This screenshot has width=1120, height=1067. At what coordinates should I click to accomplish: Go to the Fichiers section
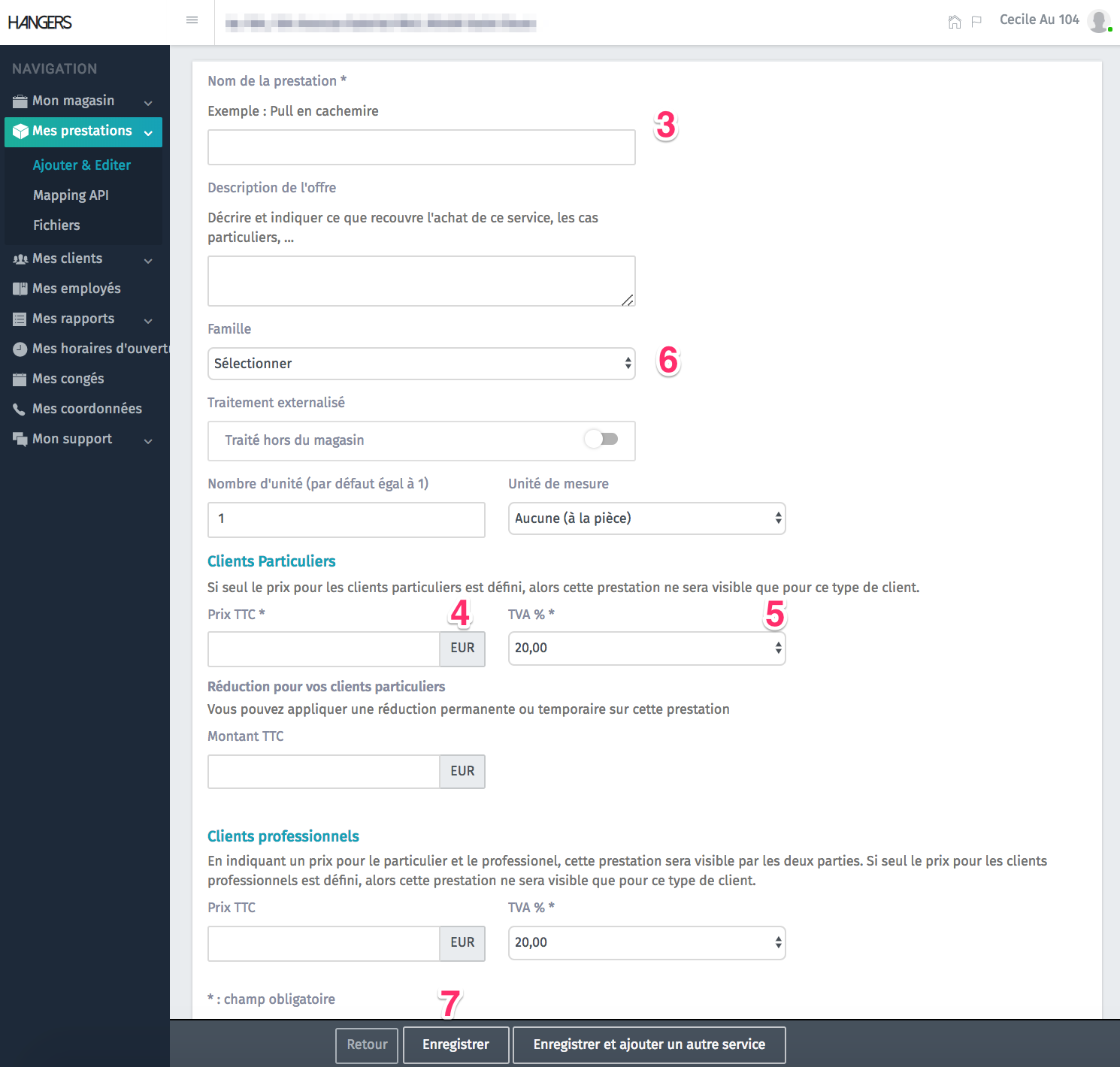pos(56,225)
